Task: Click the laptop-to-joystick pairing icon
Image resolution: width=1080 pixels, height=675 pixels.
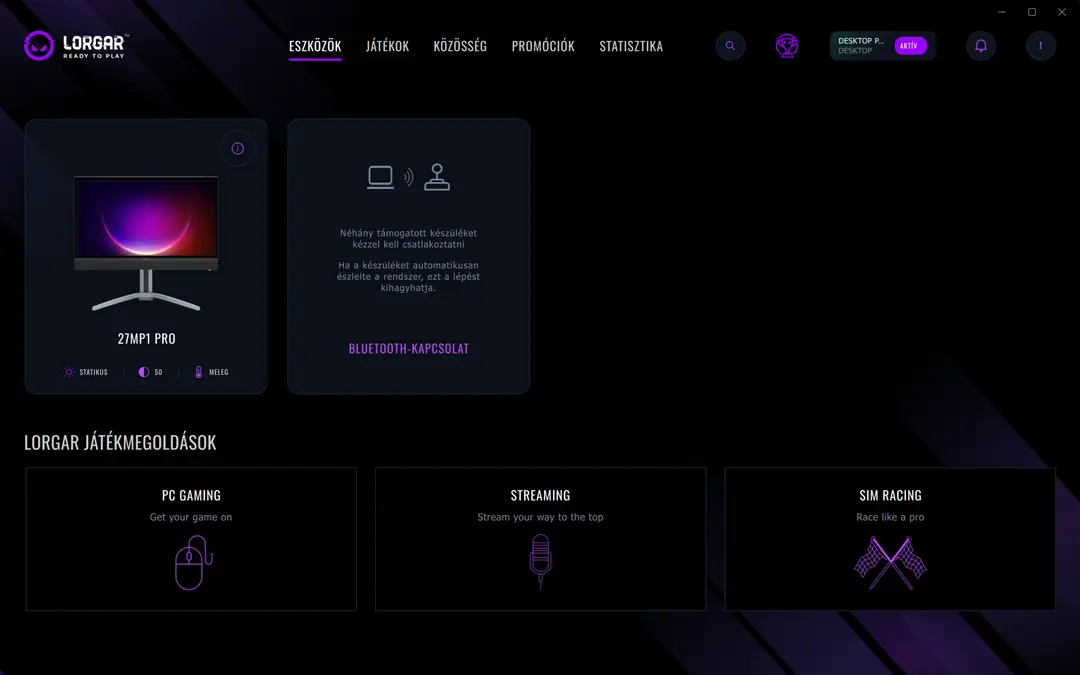Action: [x=408, y=177]
